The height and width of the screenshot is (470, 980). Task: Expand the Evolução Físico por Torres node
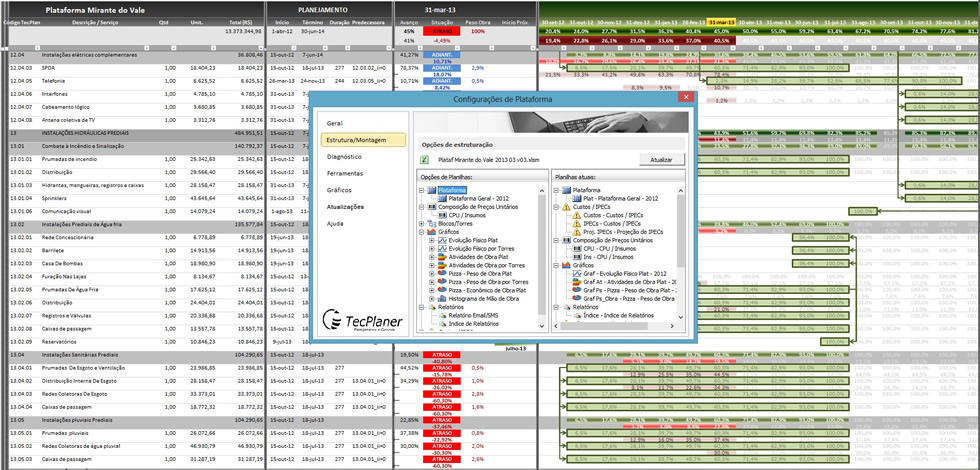tap(433, 249)
